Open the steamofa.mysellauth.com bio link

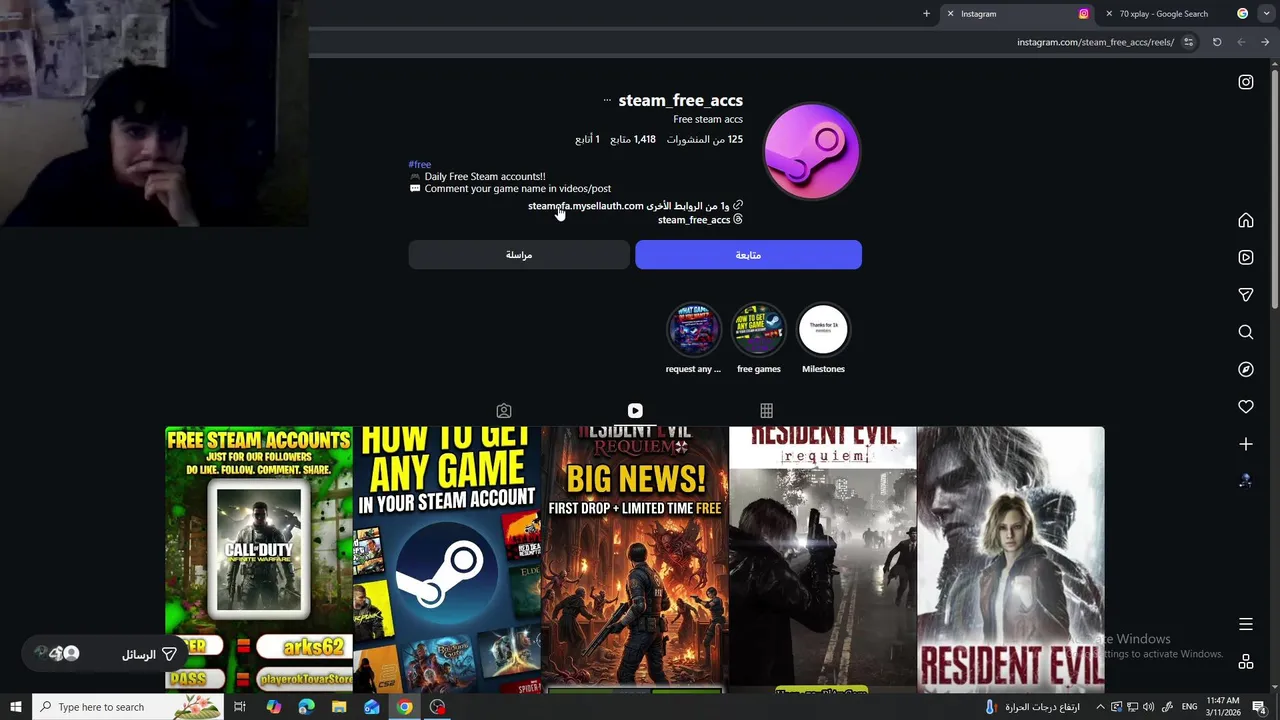pos(586,206)
